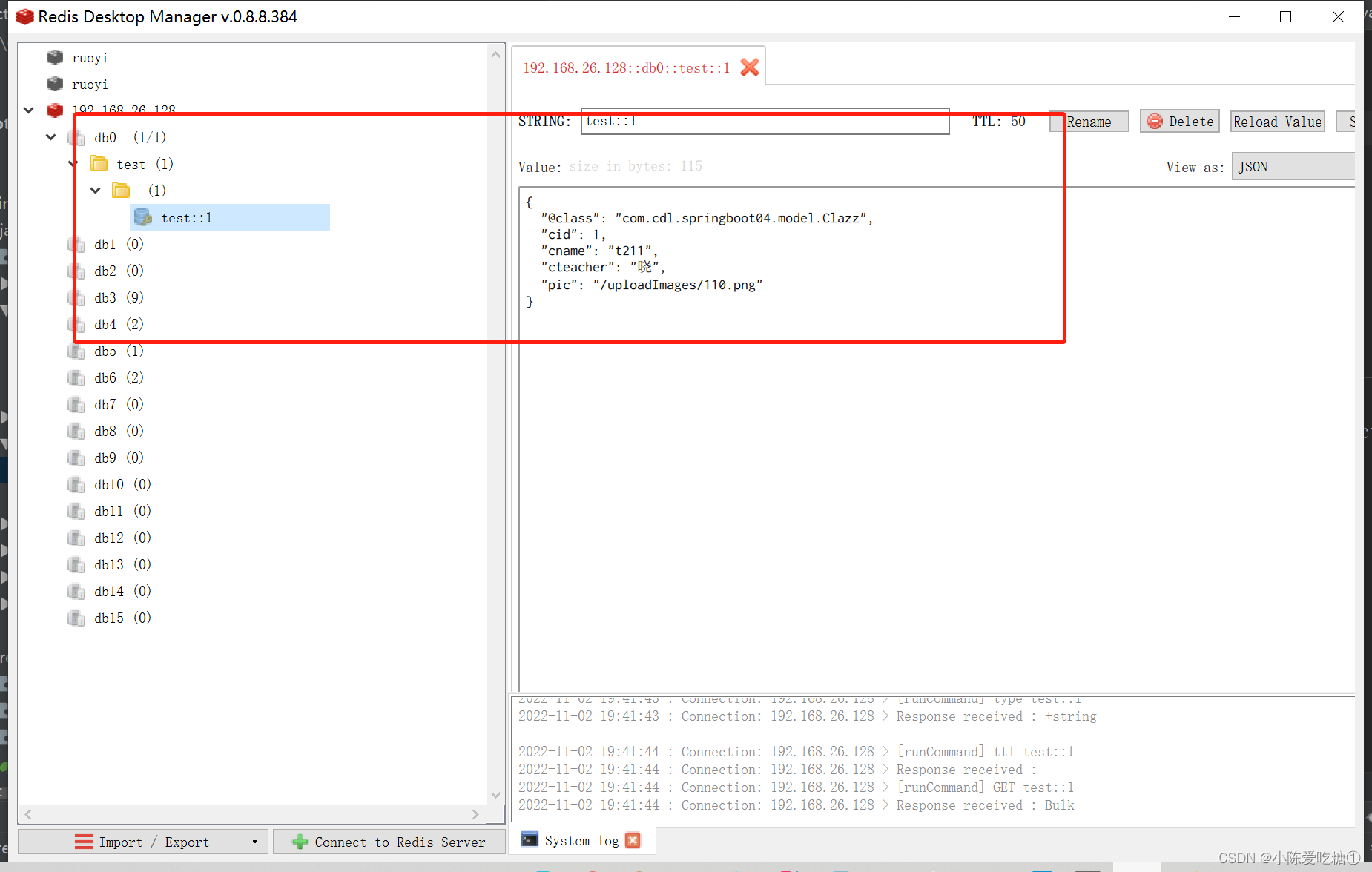Collapse the db0 database node
The width and height of the screenshot is (1372, 872).
[x=51, y=137]
